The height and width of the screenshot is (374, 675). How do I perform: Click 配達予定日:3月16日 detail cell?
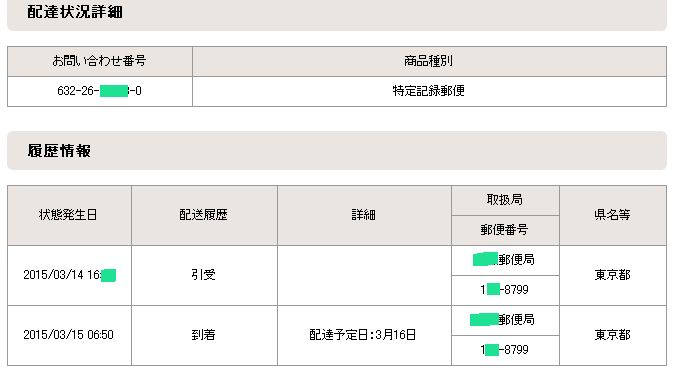coord(364,336)
